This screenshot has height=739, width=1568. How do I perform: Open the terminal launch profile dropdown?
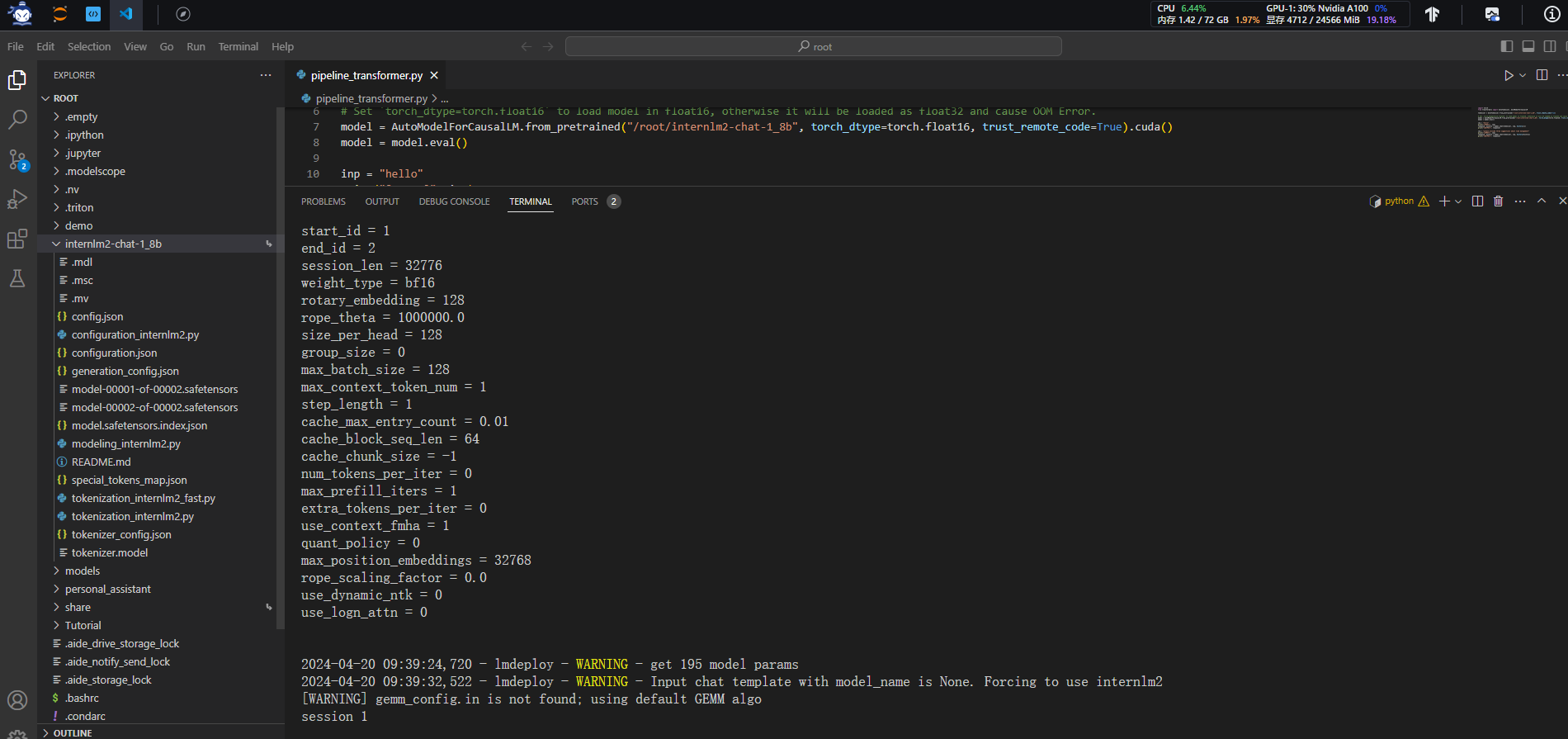pyautogui.click(x=1458, y=201)
